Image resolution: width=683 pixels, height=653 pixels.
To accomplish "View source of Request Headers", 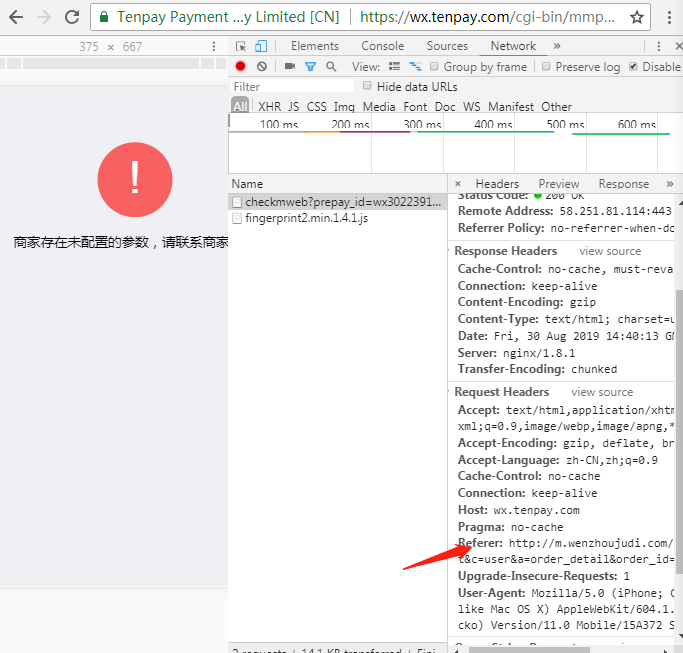I will pyautogui.click(x=602, y=392).
